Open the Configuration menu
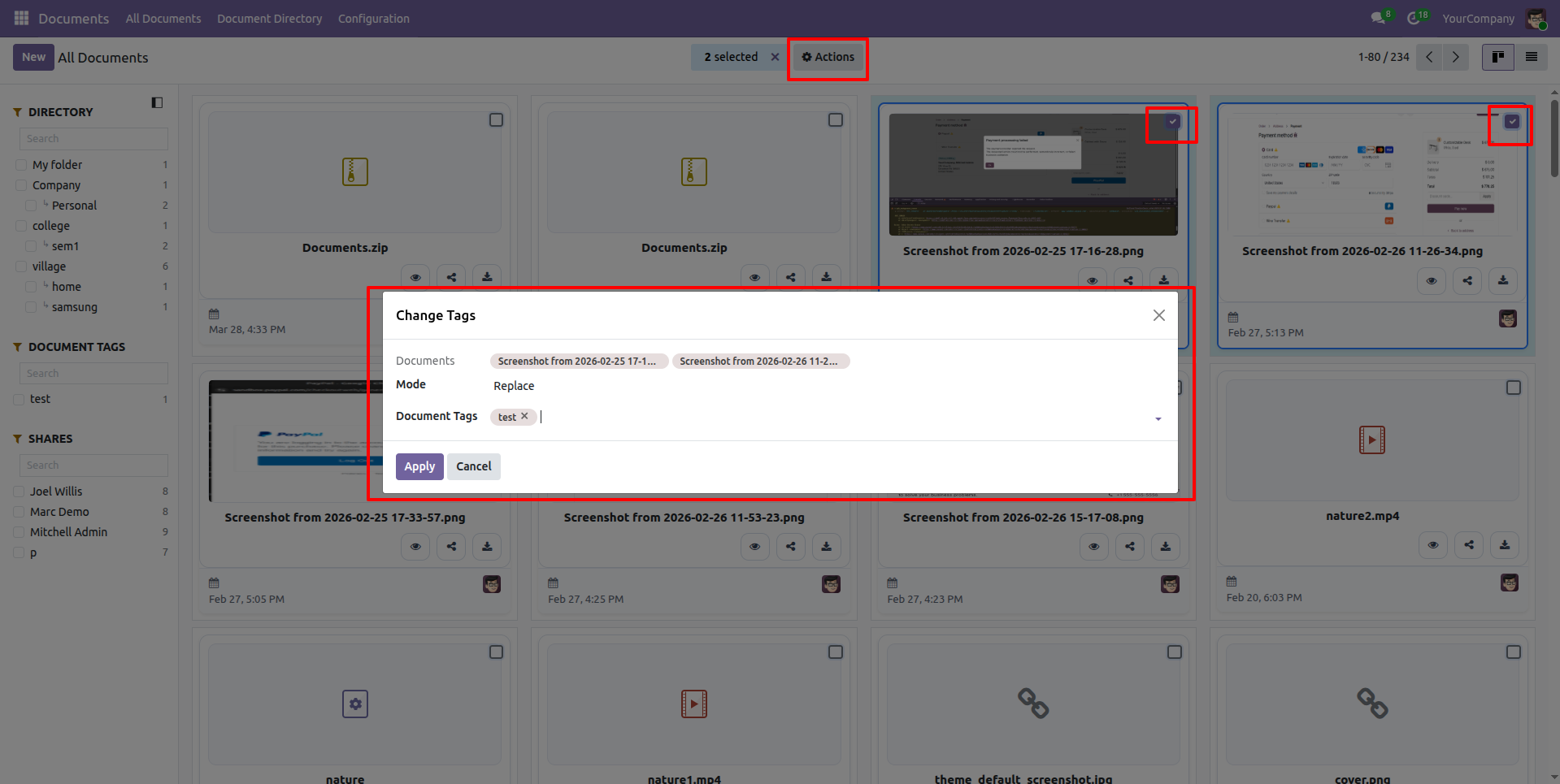Screen dimensions: 1560x784 tap(374, 18)
